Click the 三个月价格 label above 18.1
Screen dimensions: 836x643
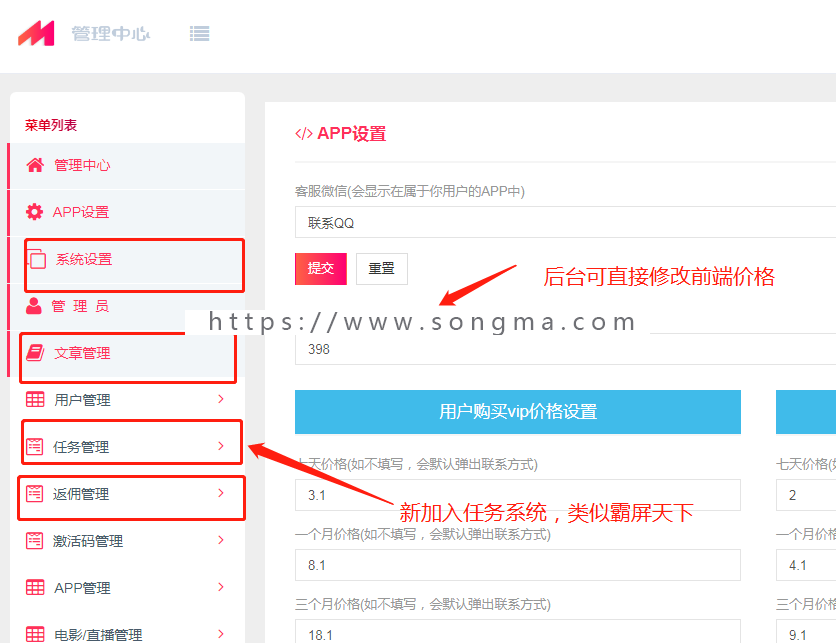tap(423, 604)
